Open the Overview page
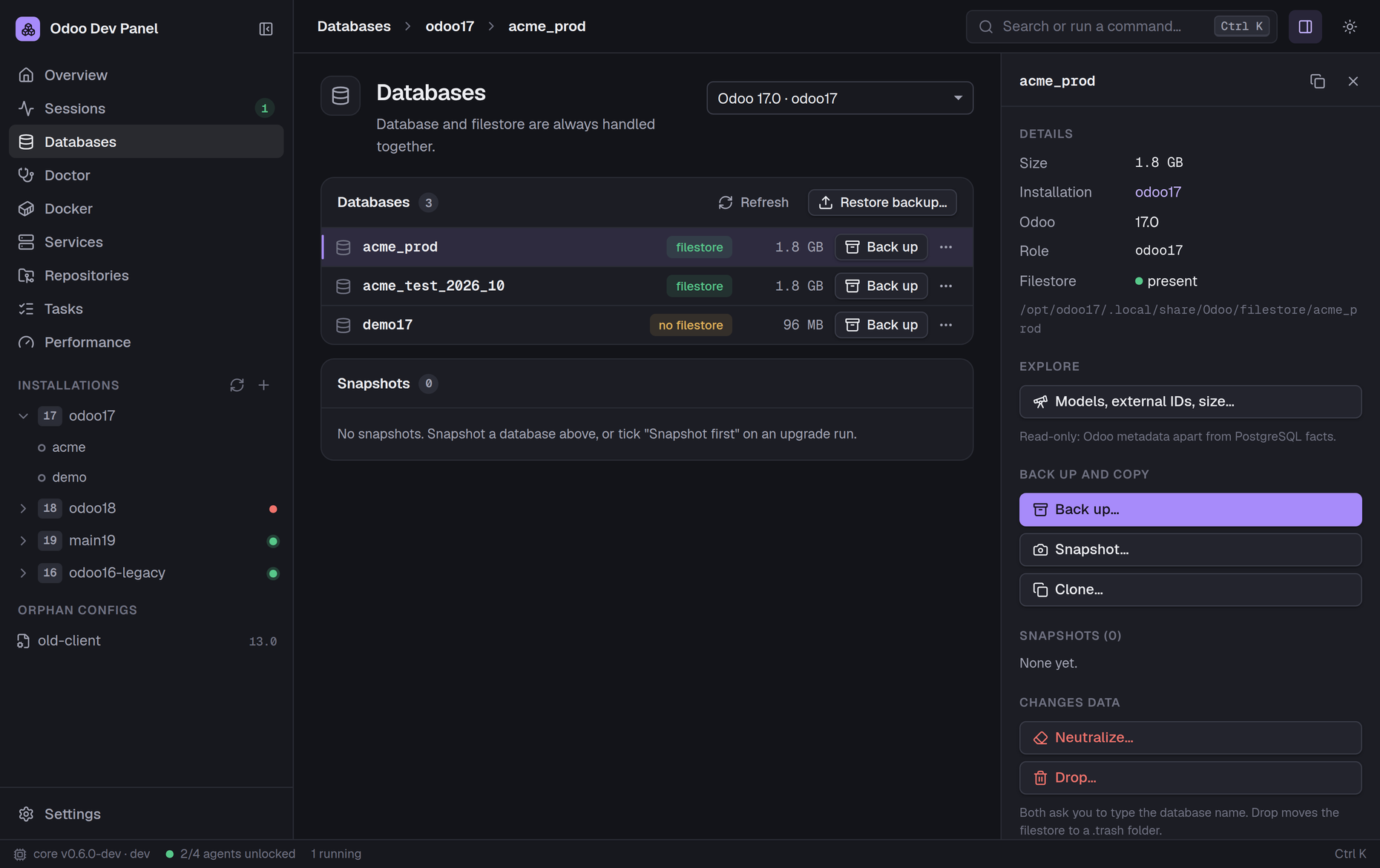 (146, 75)
